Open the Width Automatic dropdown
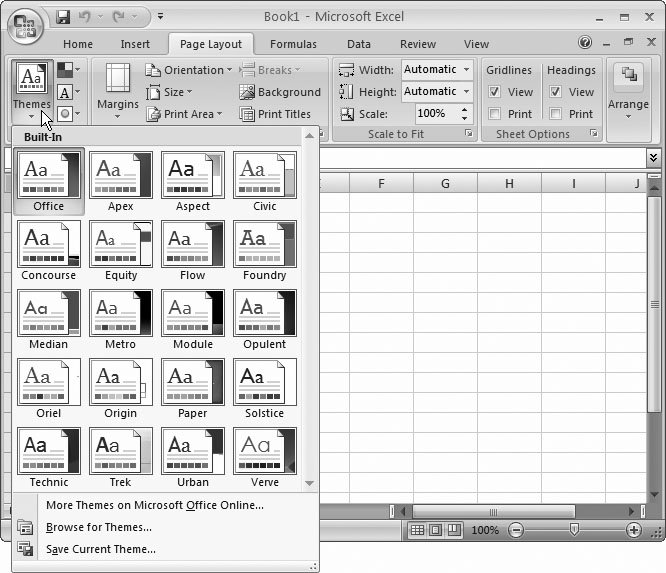666x573 pixels. coord(466,69)
